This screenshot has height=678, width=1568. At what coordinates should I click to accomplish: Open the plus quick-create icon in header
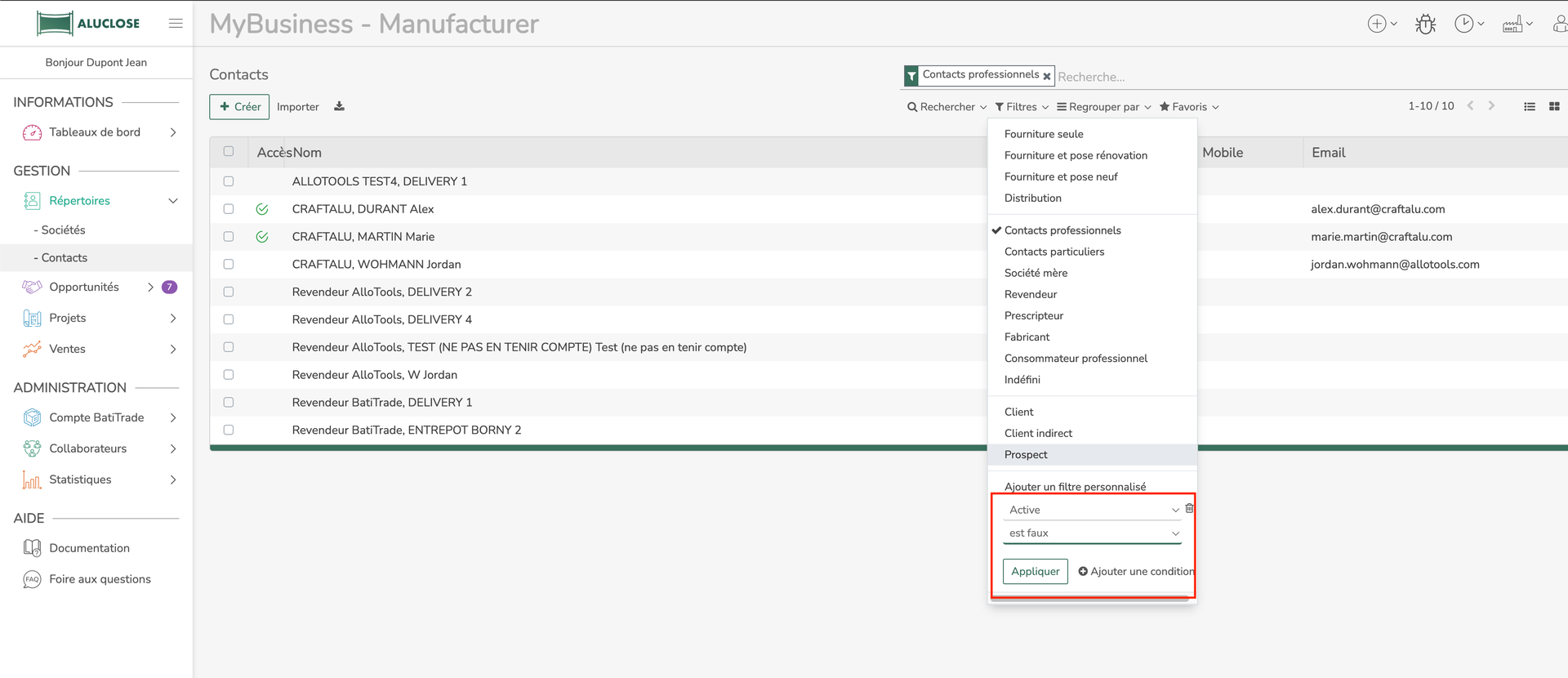click(x=1382, y=25)
